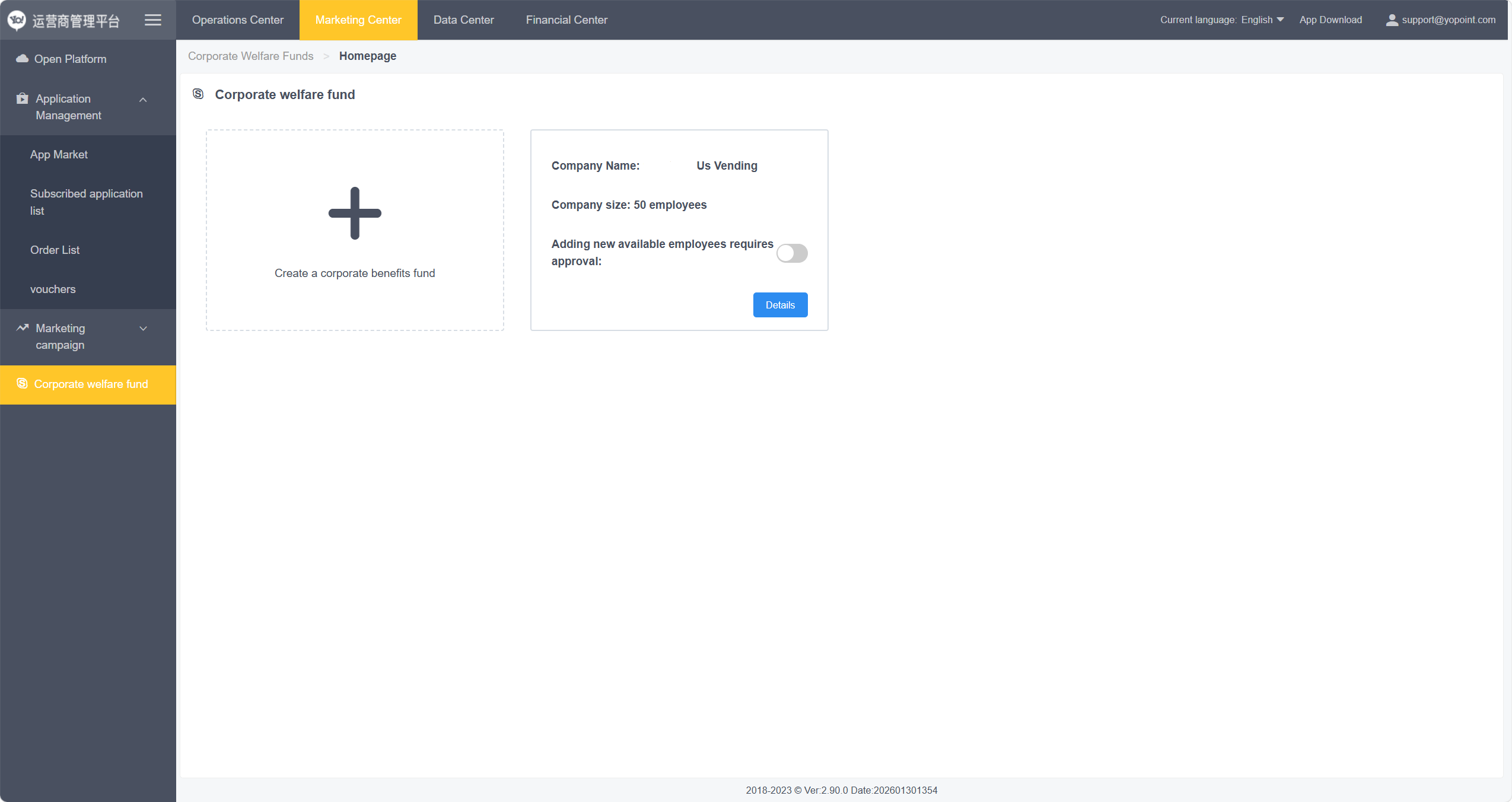The height and width of the screenshot is (802, 1512).
Task: Click the Current language: label
Action: [1198, 20]
